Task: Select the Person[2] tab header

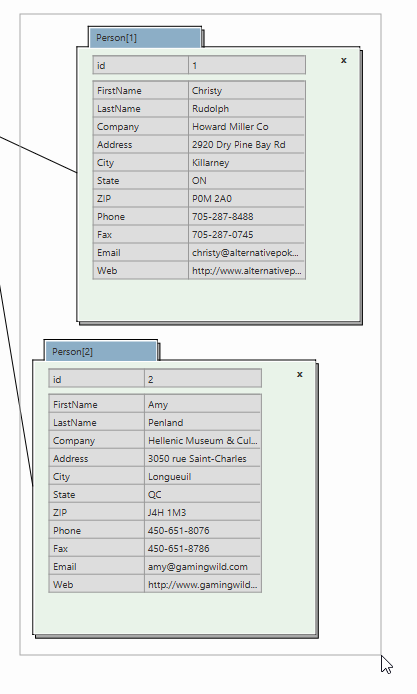Action: pyautogui.click(x=101, y=351)
